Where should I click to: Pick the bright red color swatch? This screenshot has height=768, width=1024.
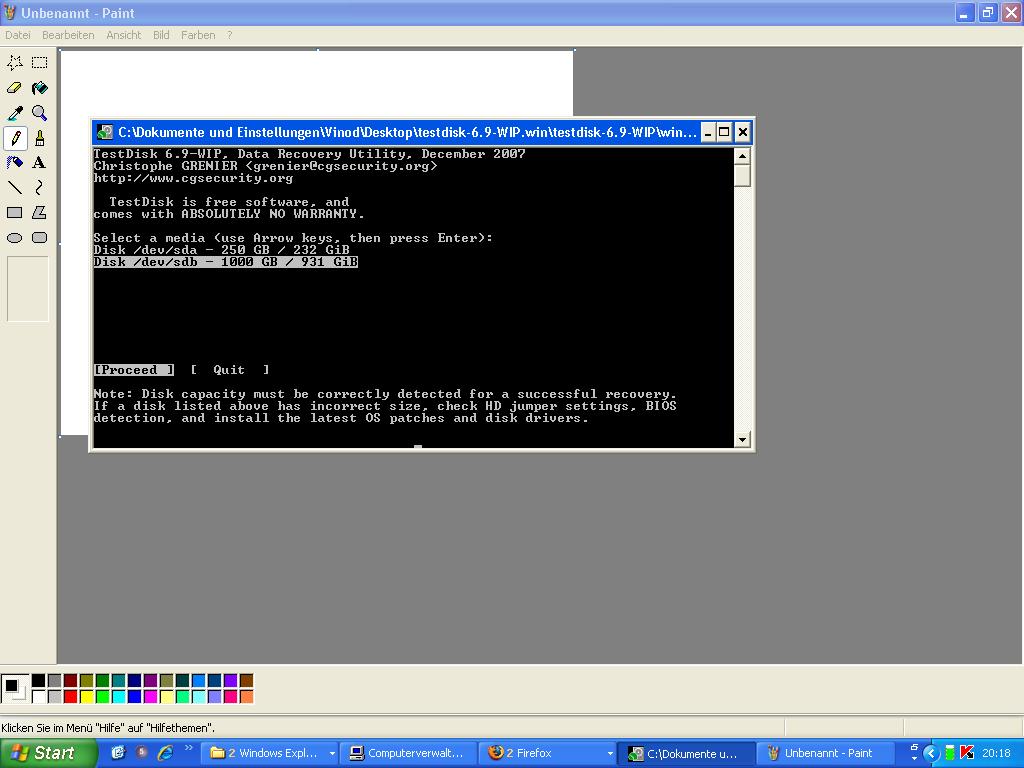pos(71,697)
